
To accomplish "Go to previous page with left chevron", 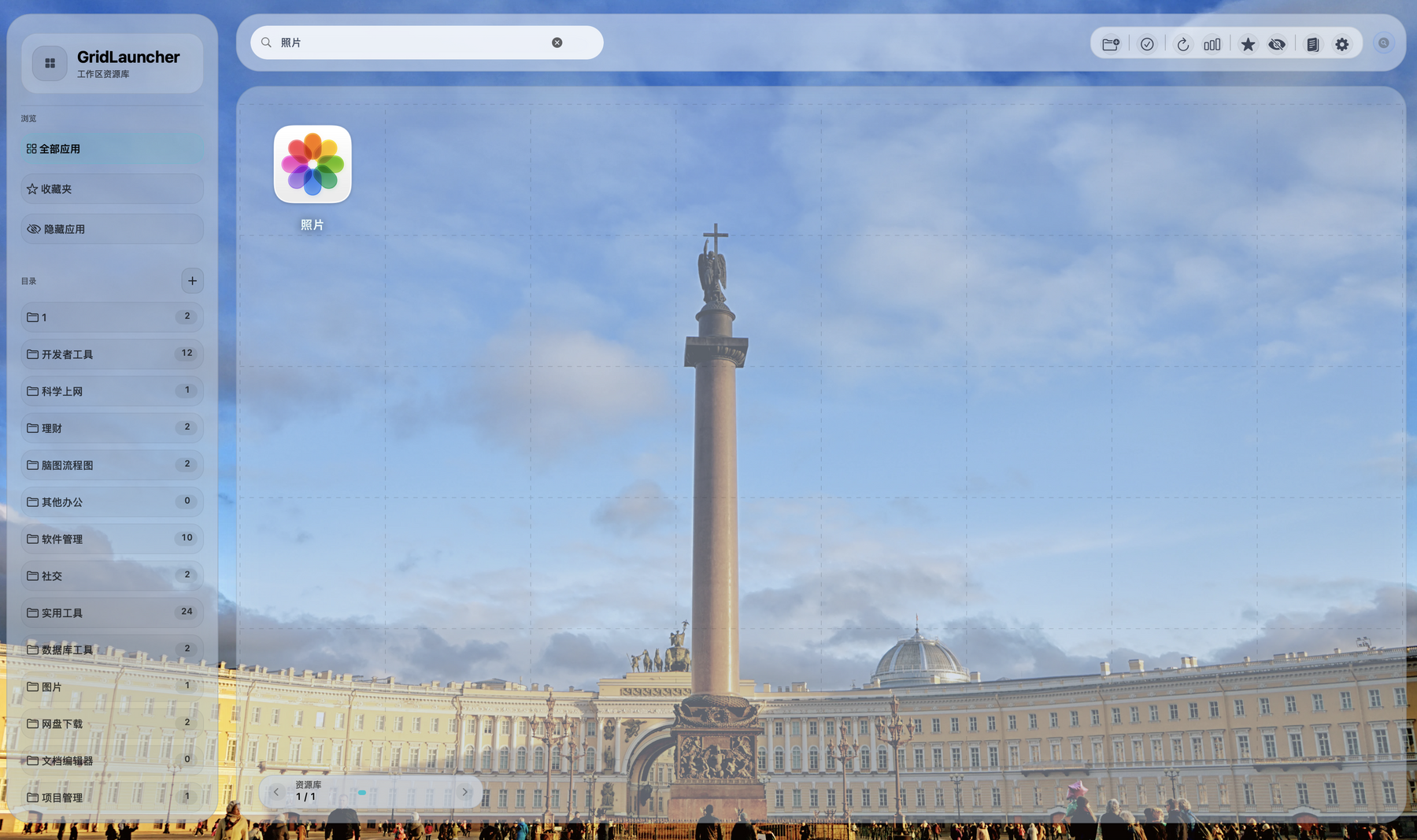I will click(276, 792).
